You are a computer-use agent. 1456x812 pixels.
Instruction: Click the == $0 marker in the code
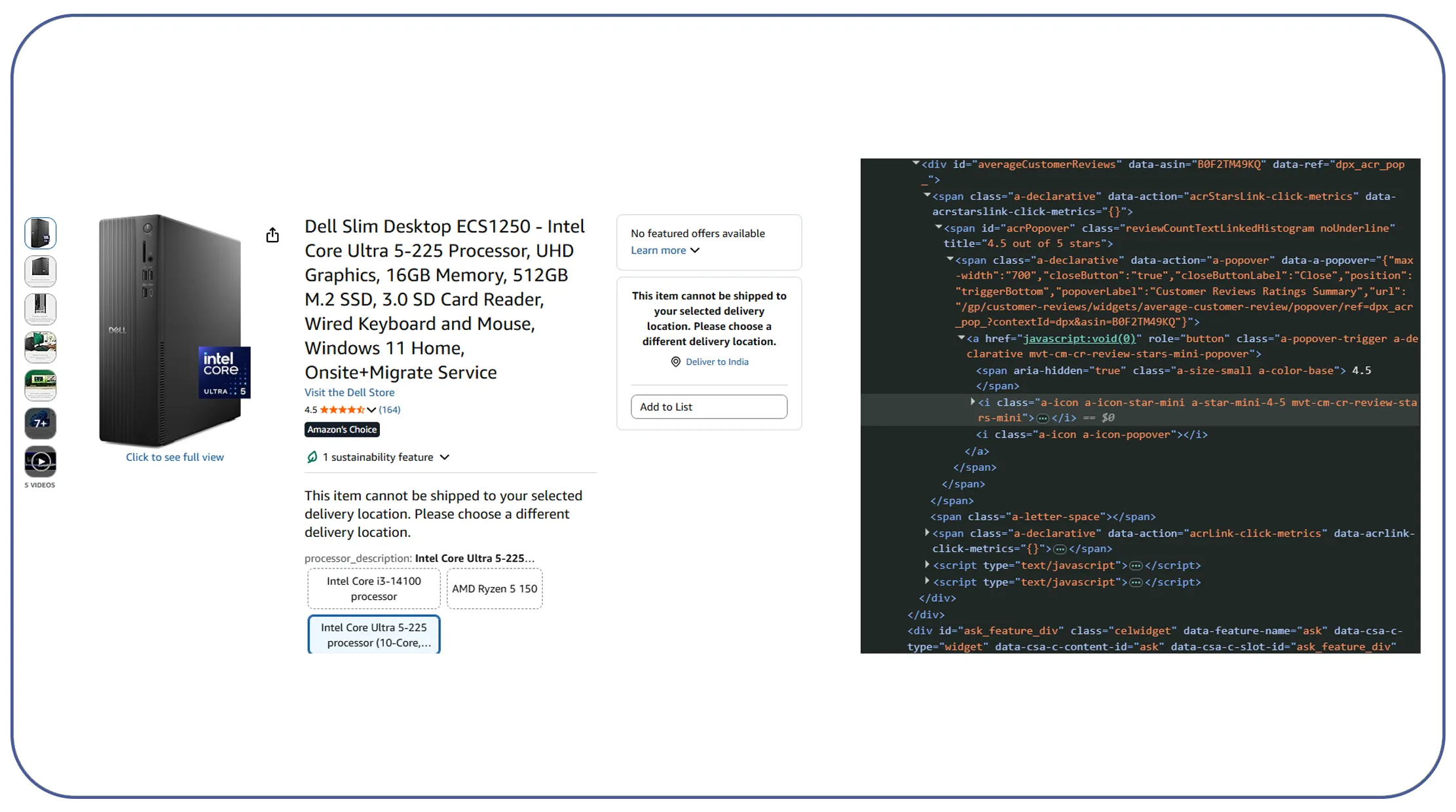1098,418
